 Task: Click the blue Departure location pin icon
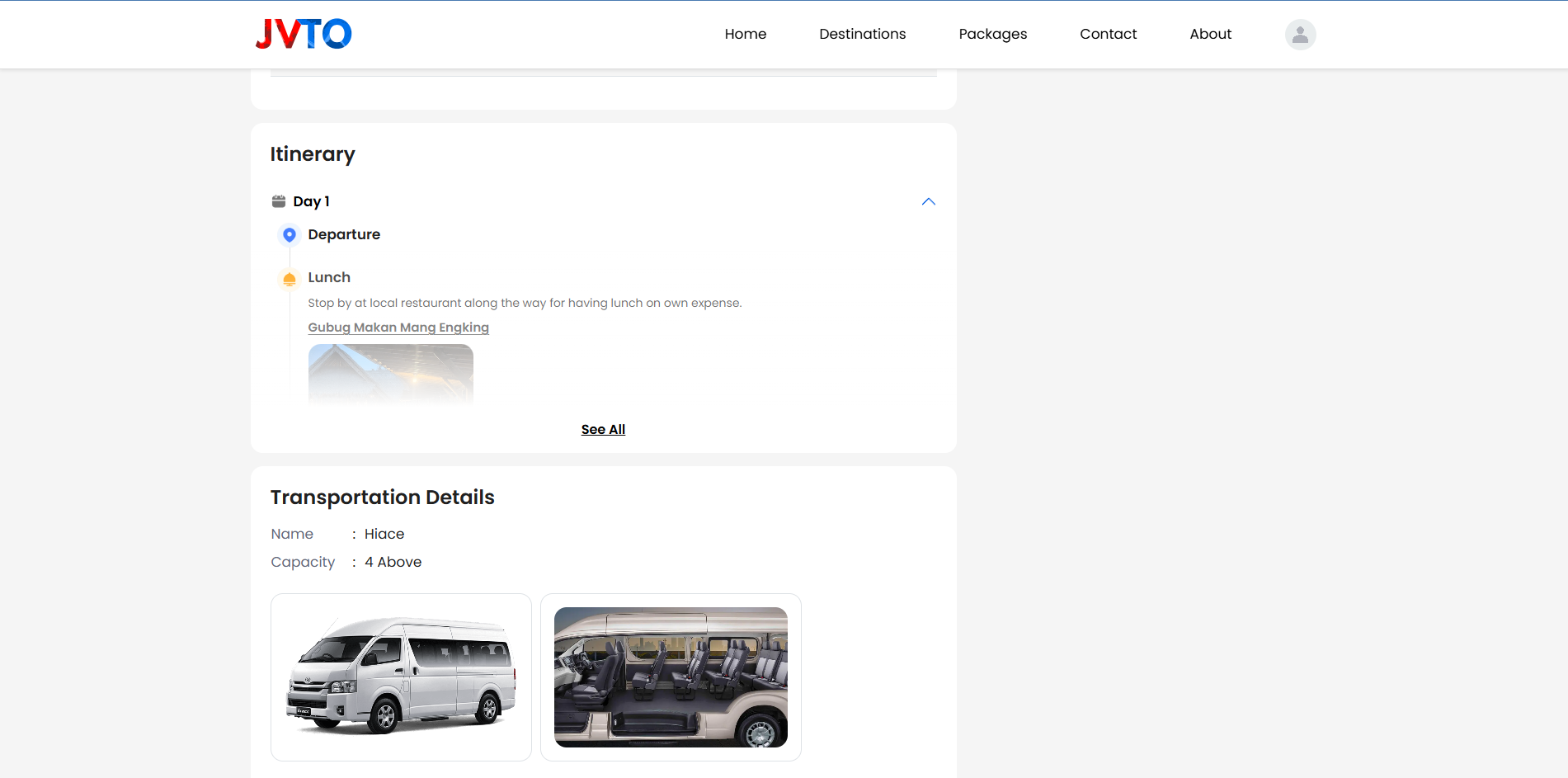coord(290,235)
